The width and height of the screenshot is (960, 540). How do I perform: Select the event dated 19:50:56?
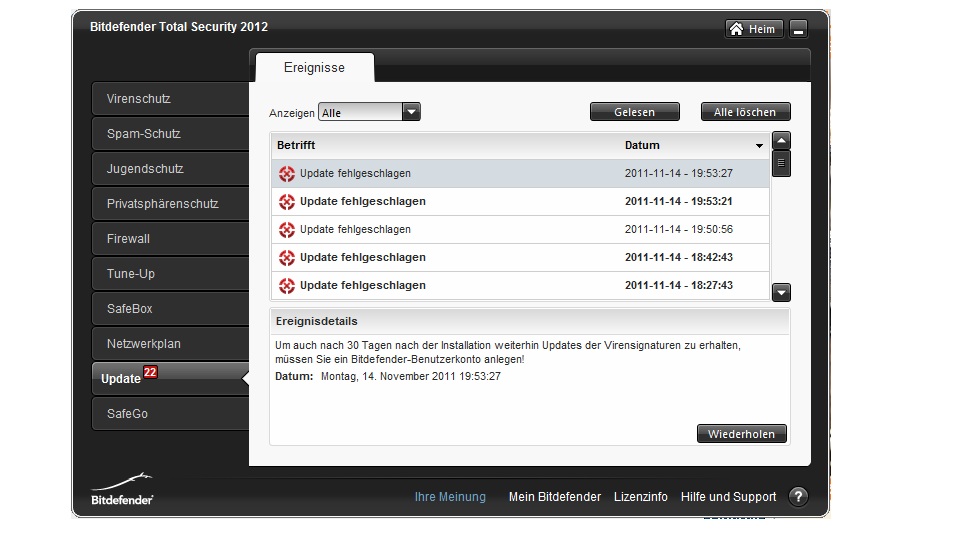520,230
